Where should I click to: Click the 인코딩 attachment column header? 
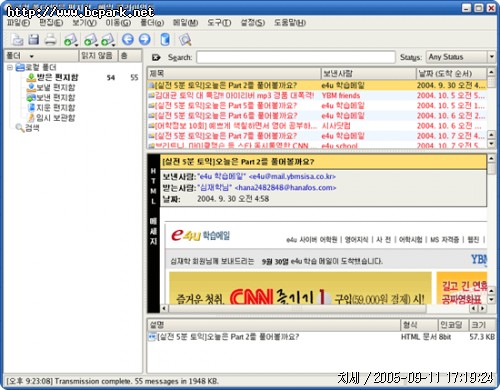point(452,325)
